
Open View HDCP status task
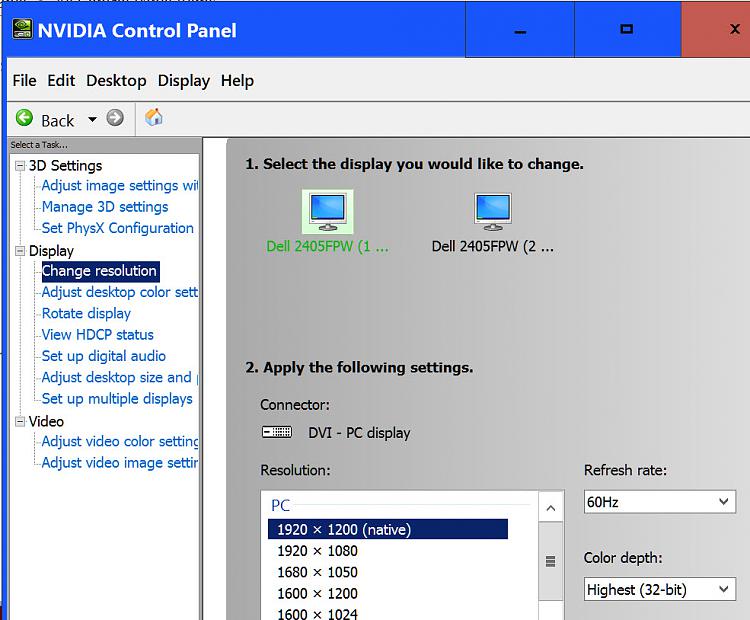click(x=98, y=335)
